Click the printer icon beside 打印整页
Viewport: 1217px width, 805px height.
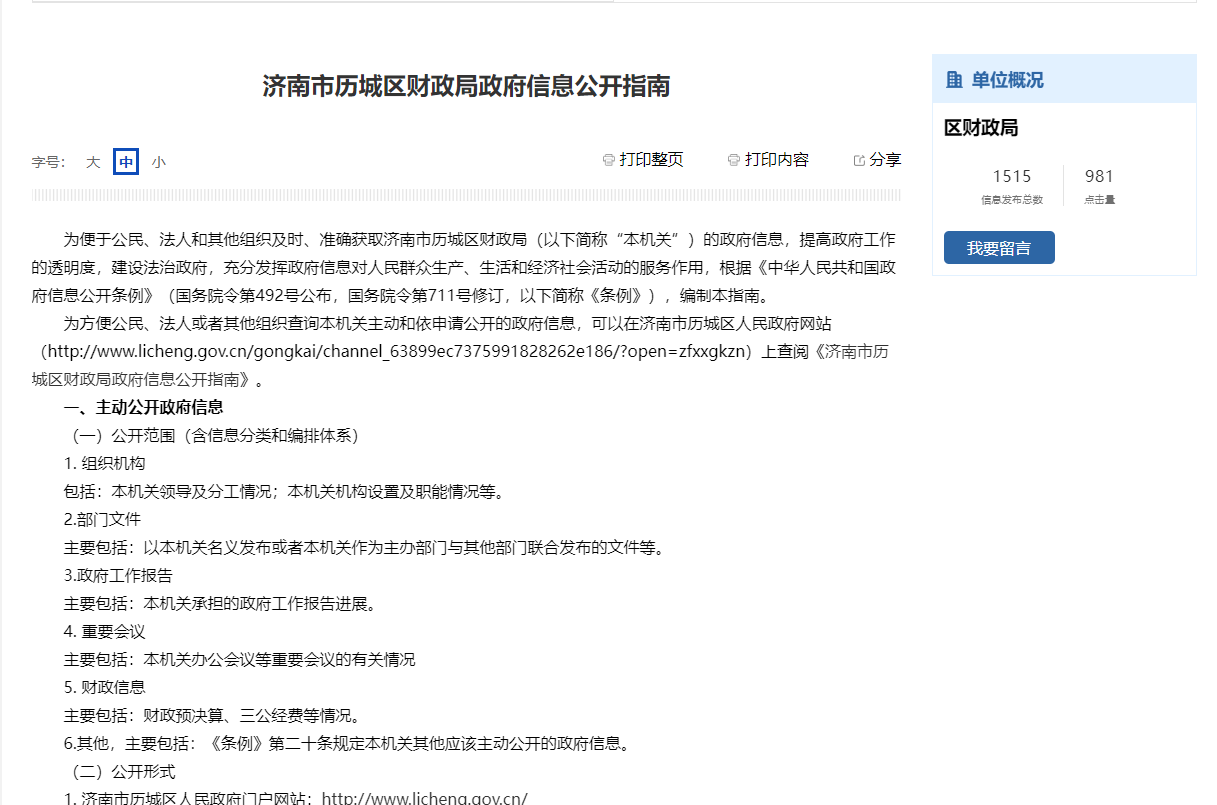[608, 160]
